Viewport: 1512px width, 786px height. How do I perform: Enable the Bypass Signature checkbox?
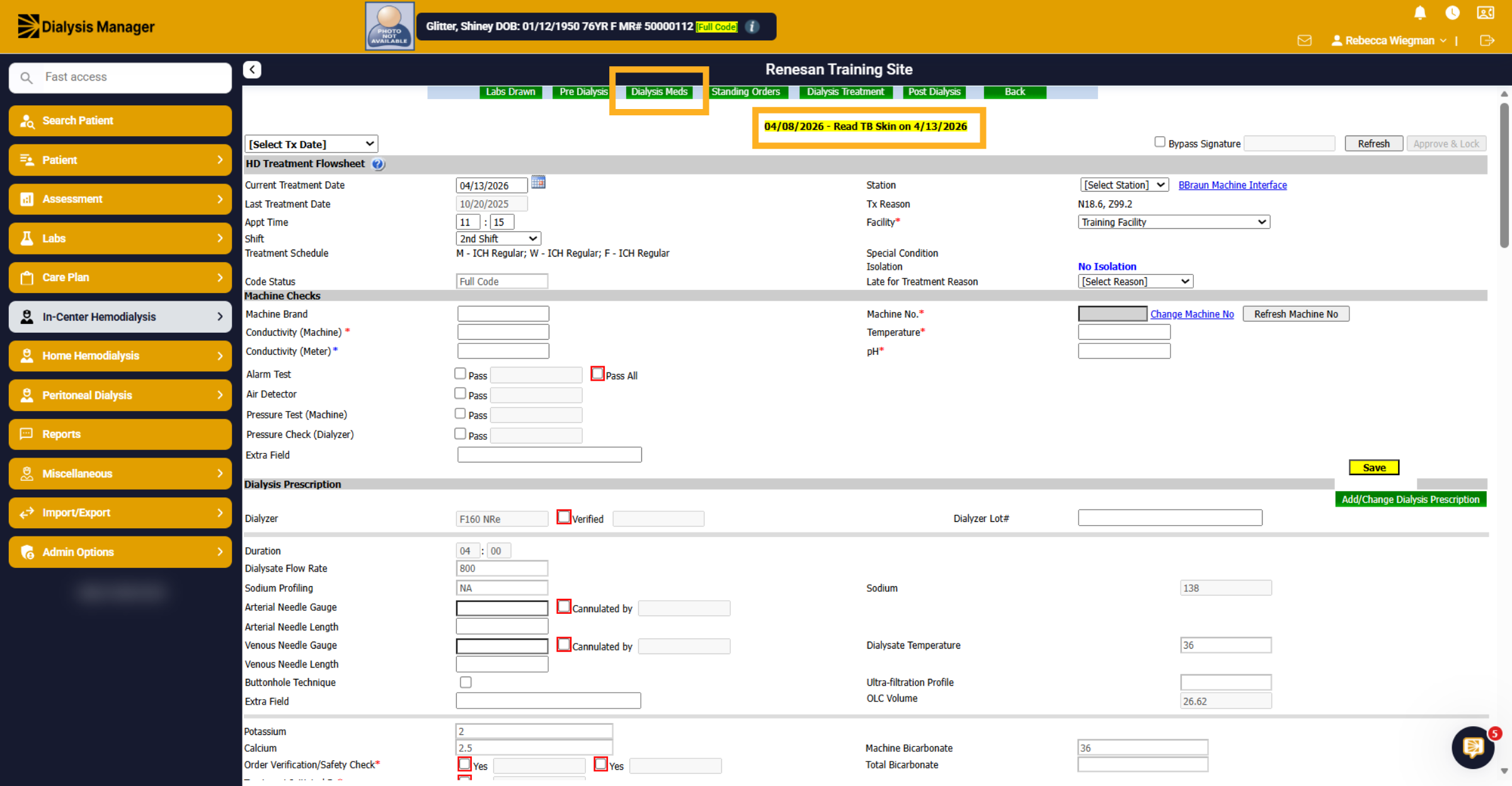(1159, 142)
